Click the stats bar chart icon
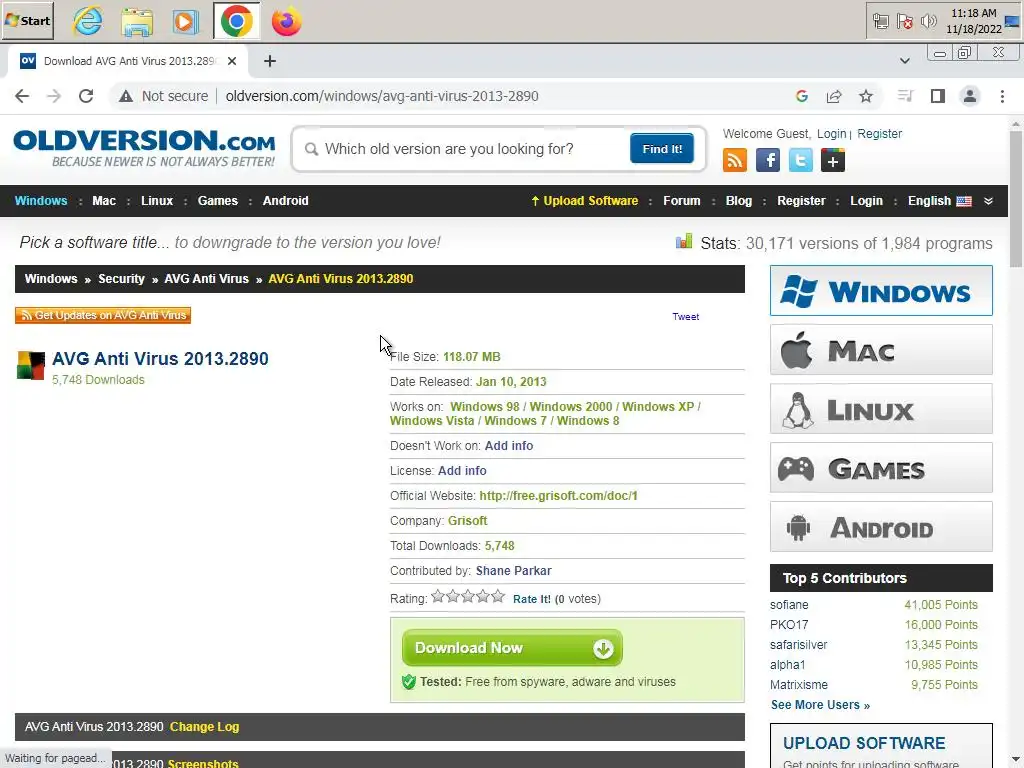Viewport: 1024px width, 768px height. coord(684,242)
